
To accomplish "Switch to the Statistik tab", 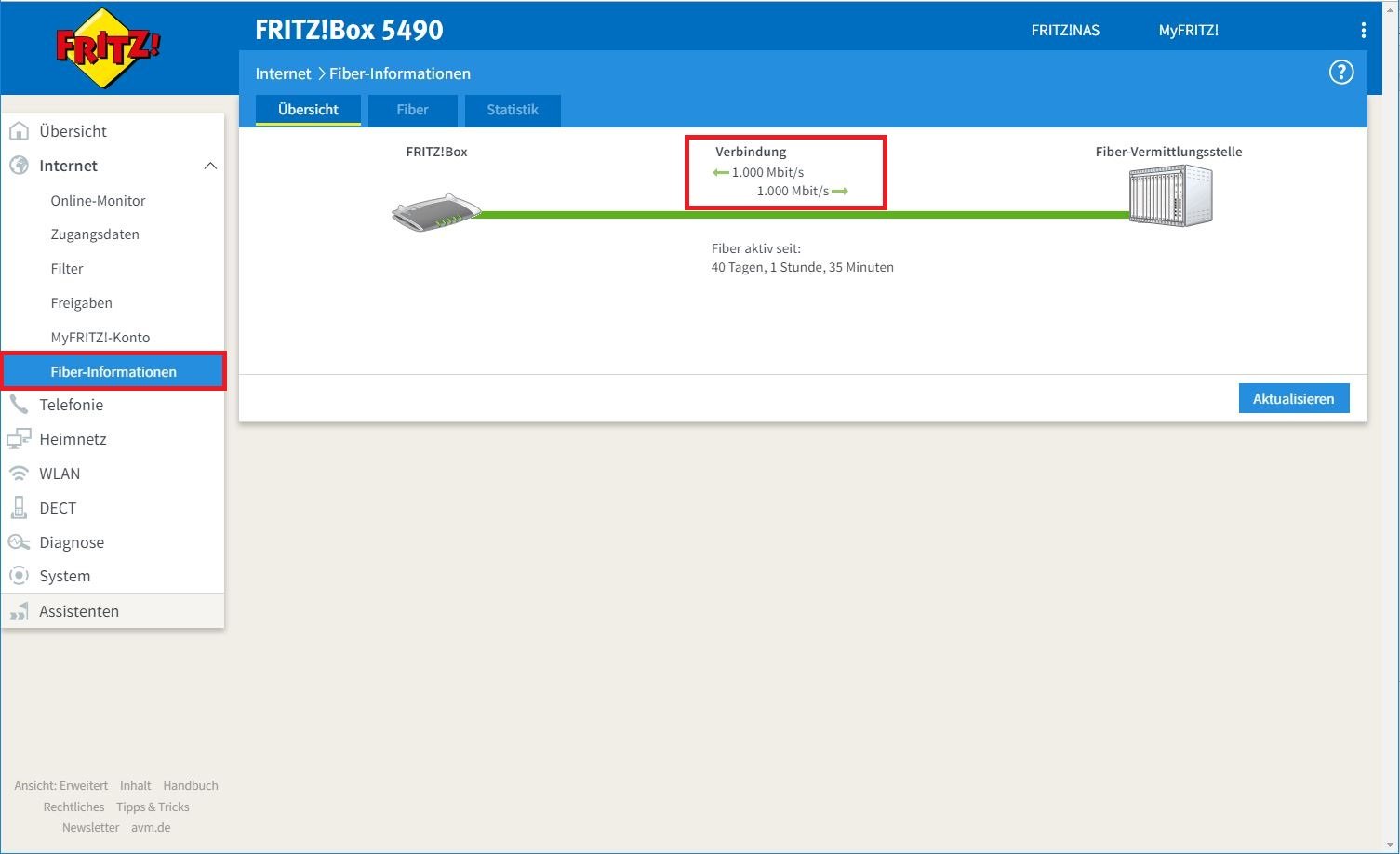I will click(513, 110).
